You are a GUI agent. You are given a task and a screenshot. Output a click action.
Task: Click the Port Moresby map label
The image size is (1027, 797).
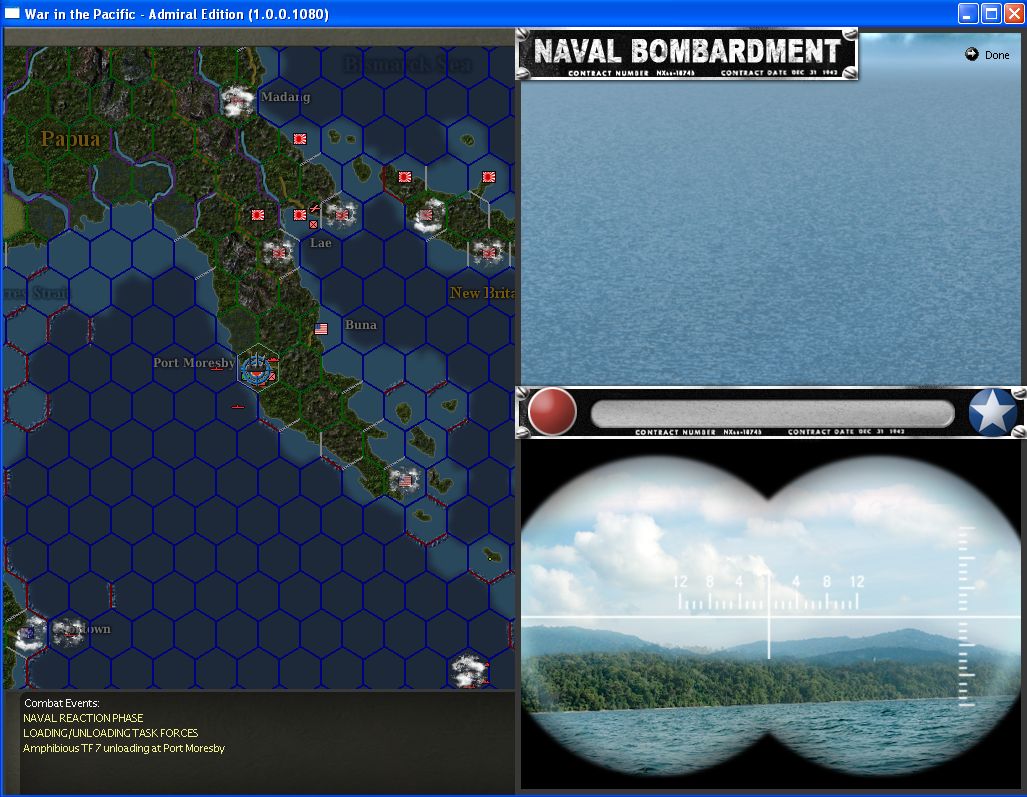194,363
